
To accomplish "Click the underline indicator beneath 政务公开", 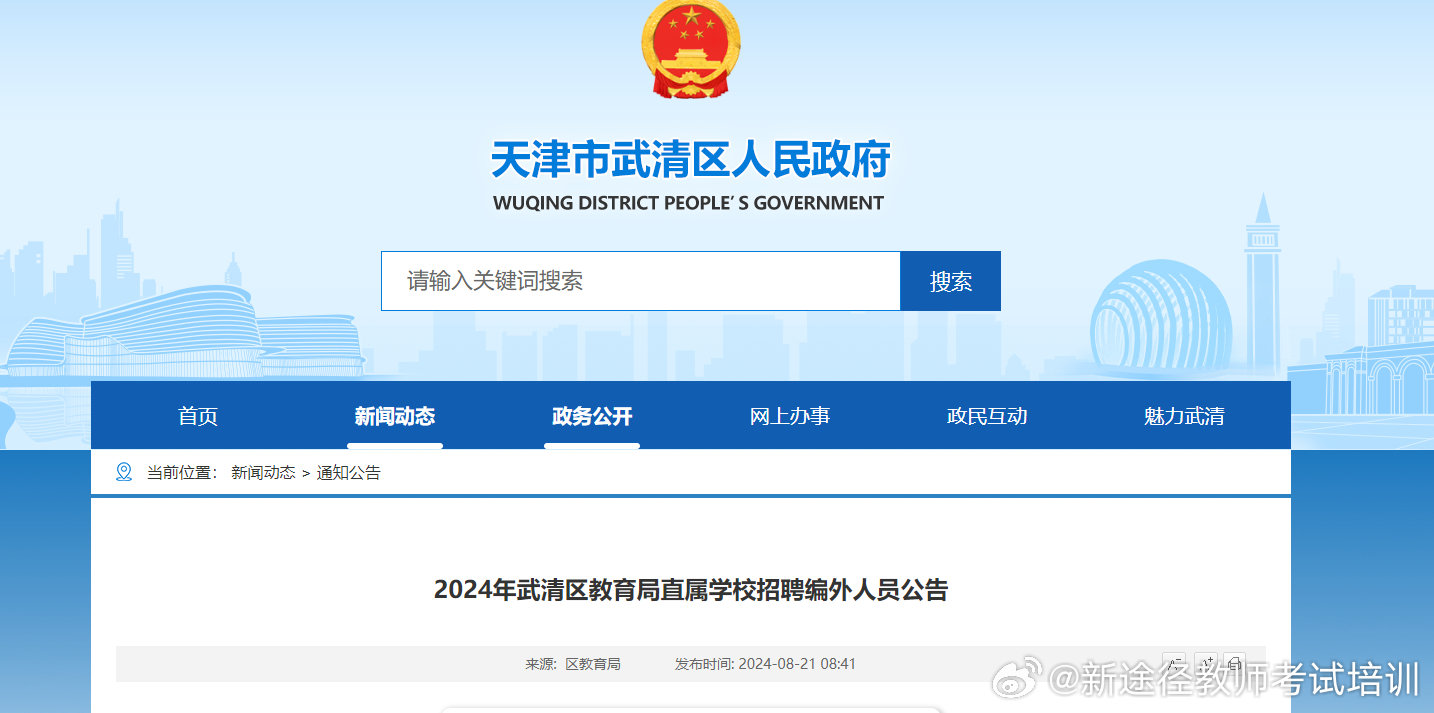I will 592,447.
